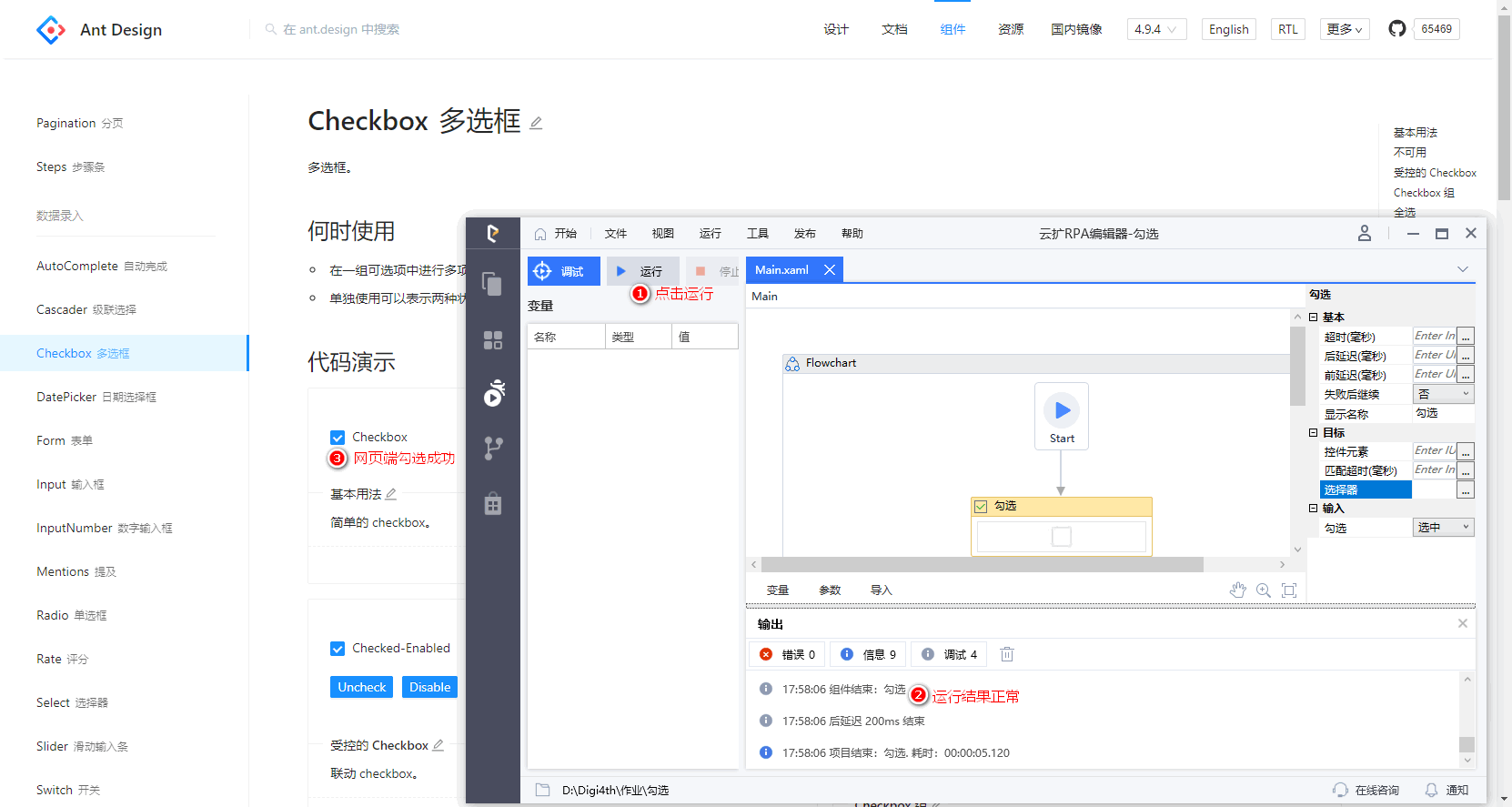The width and height of the screenshot is (1512, 807).
Task: Open the 组件 nav link in header
Action: (x=953, y=29)
